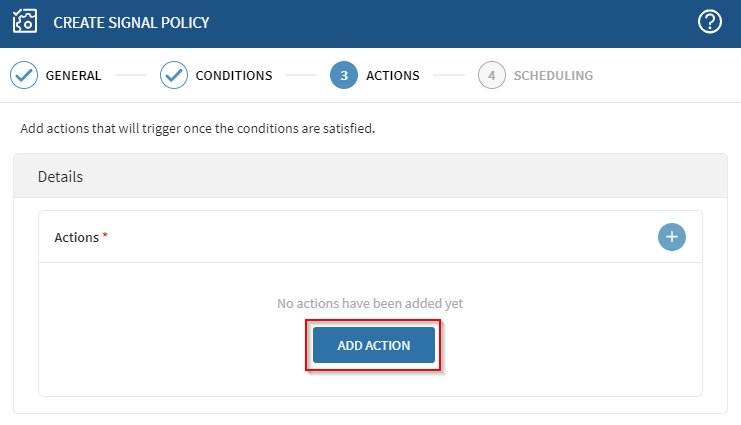
Task: Click the 'No actions have been added yet' message
Action: [370, 303]
